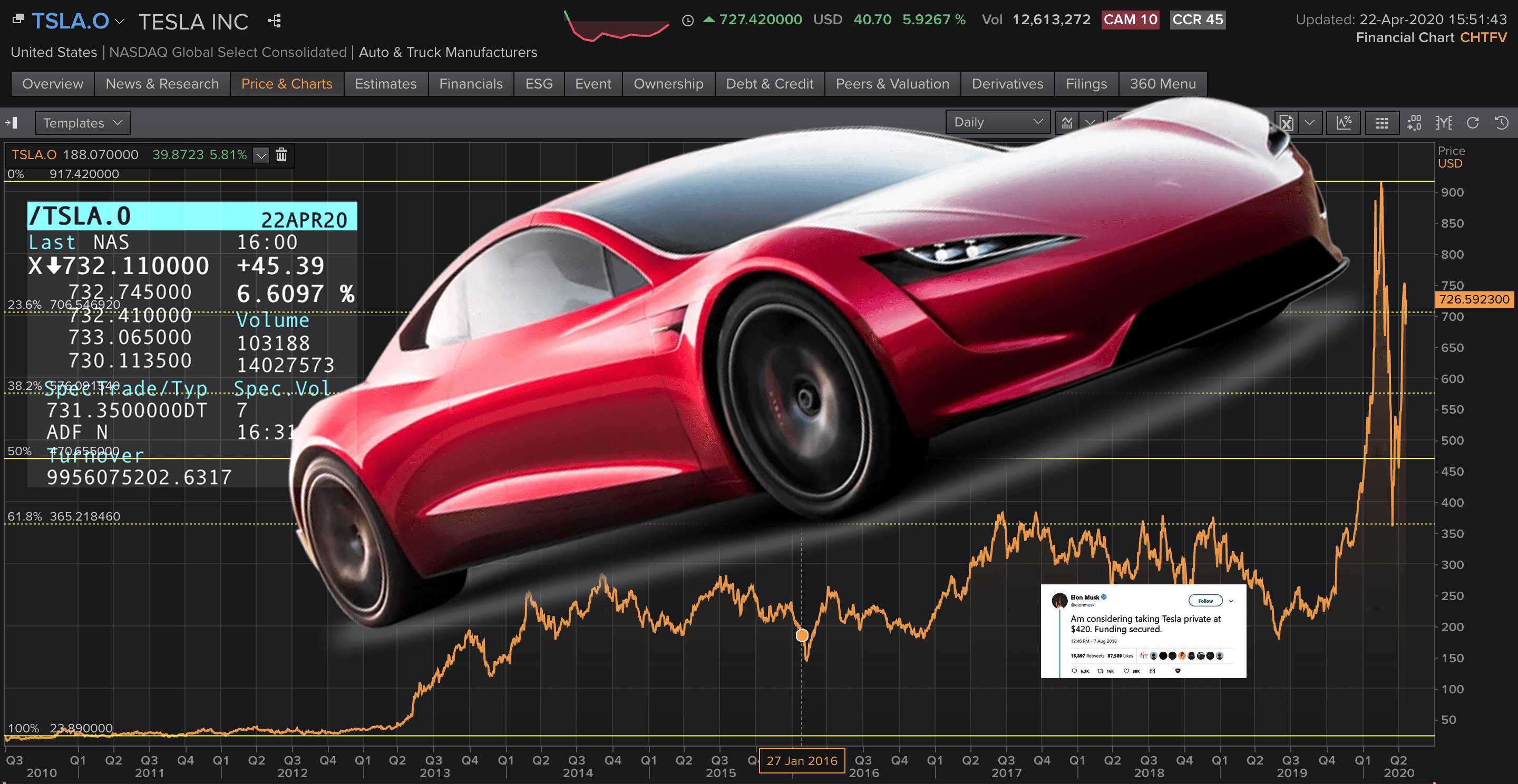
Task: Click Follow on the Elon Musk tweet
Action: click(1204, 600)
